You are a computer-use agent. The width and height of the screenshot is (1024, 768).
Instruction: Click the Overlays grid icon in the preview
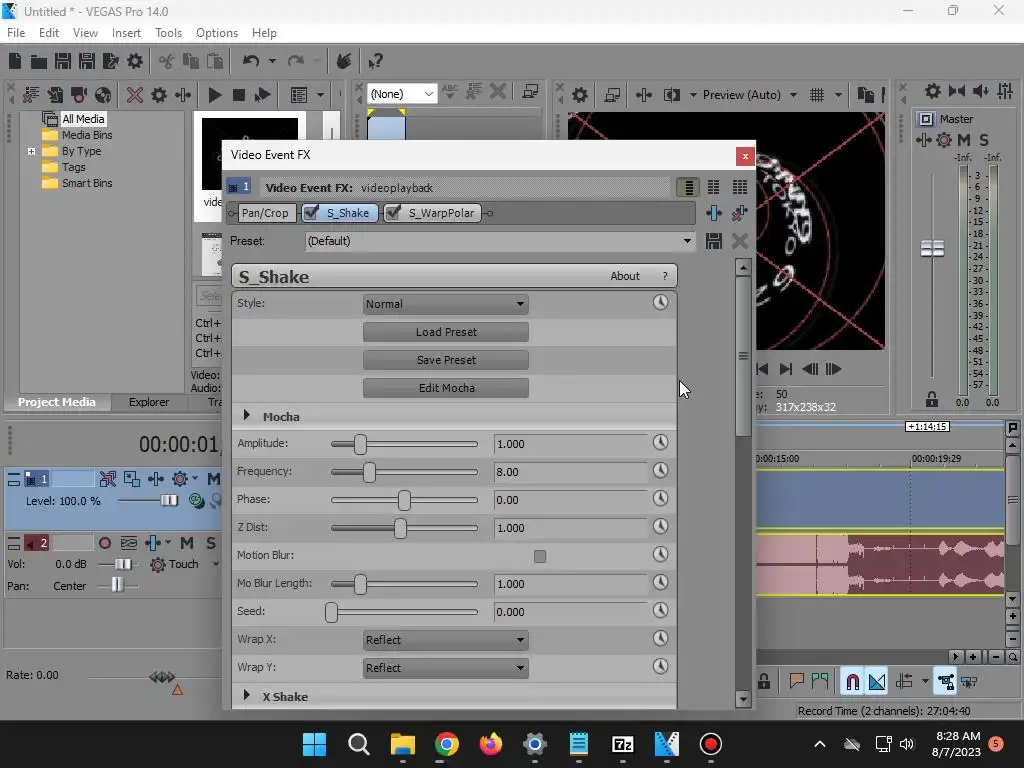817,95
